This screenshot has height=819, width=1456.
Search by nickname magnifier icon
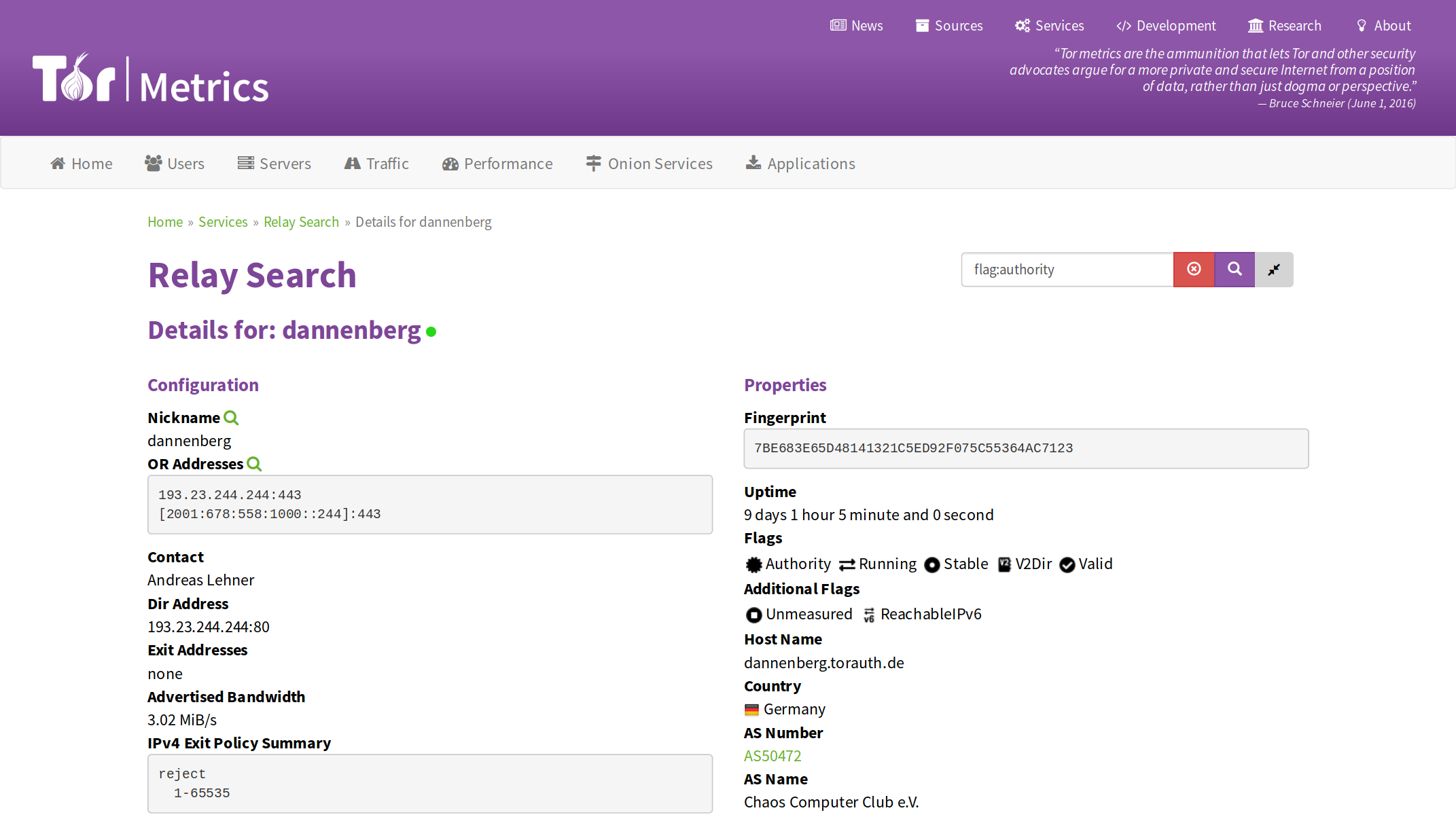[x=231, y=418]
